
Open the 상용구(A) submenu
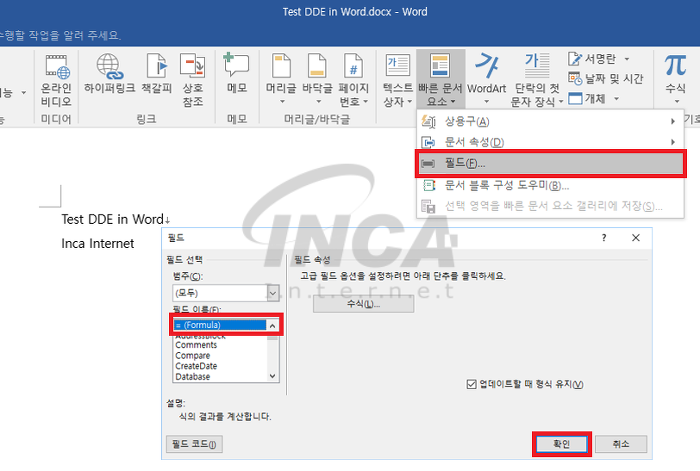click(550, 121)
